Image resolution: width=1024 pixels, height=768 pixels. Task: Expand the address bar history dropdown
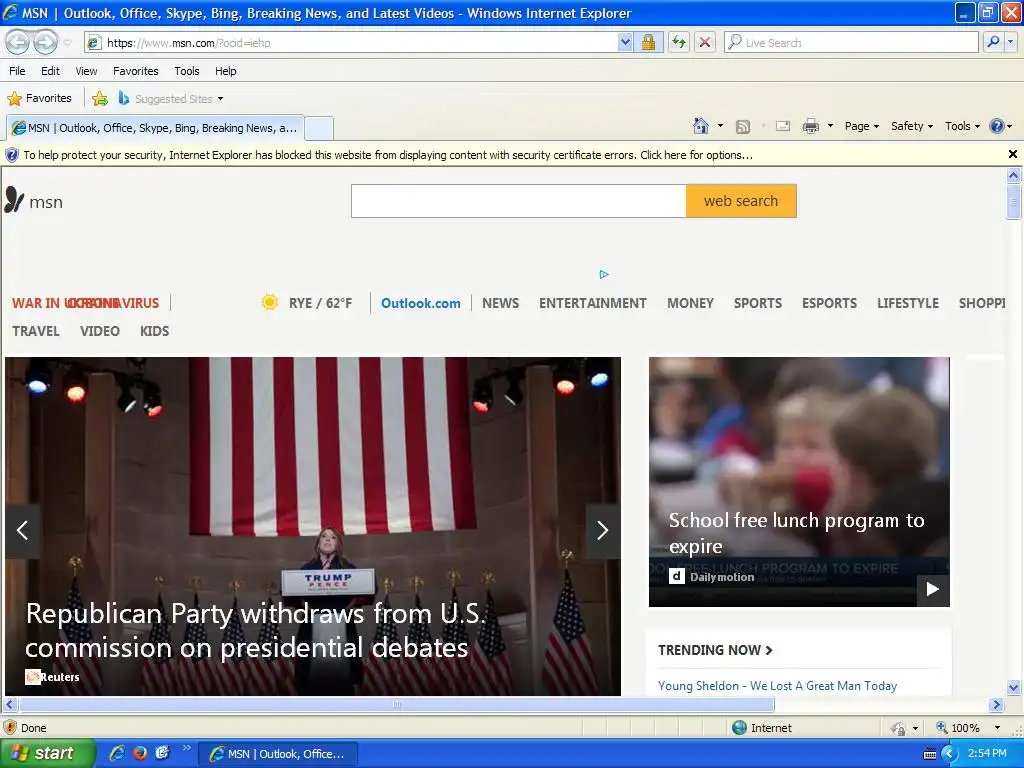click(x=625, y=42)
